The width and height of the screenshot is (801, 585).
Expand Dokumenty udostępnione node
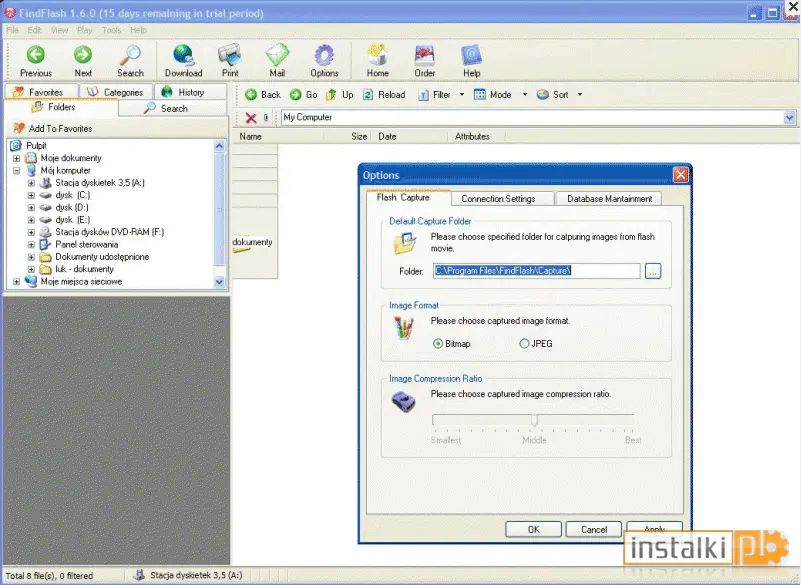click(31, 257)
